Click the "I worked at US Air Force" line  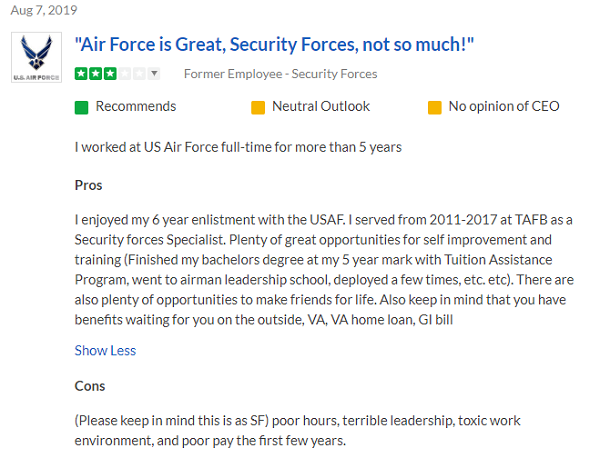tap(238, 147)
